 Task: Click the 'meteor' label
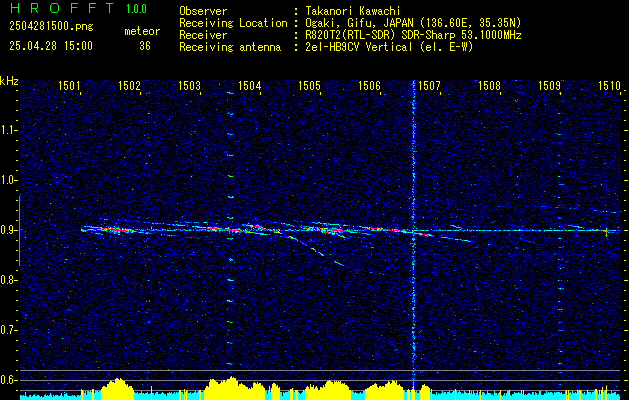pos(142,31)
